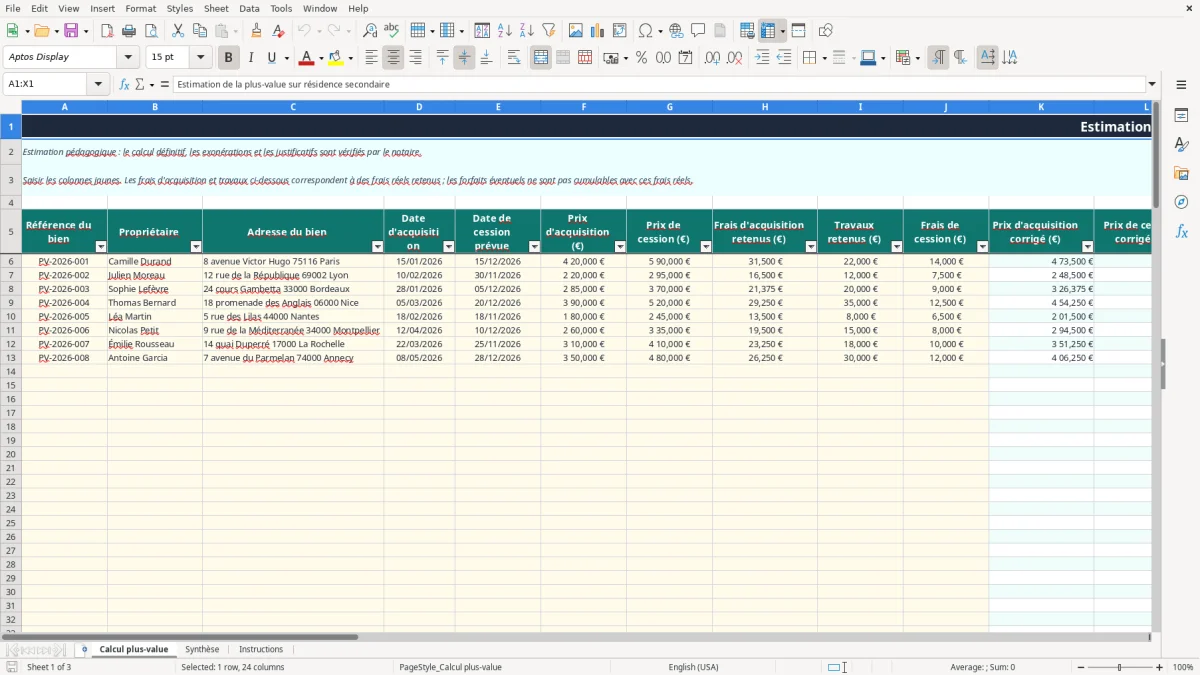Click the Export as PDF icon
This screenshot has height=675, width=1200.
click(x=107, y=31)
